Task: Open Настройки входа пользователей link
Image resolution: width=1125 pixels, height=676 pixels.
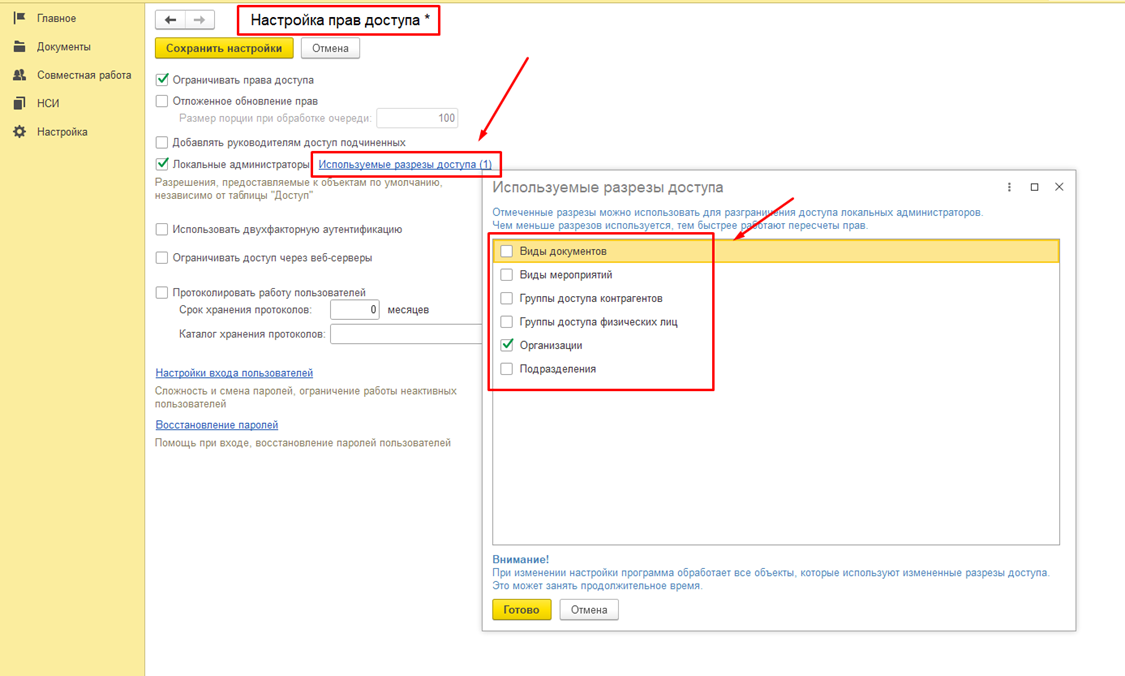Action: [234, 373]
